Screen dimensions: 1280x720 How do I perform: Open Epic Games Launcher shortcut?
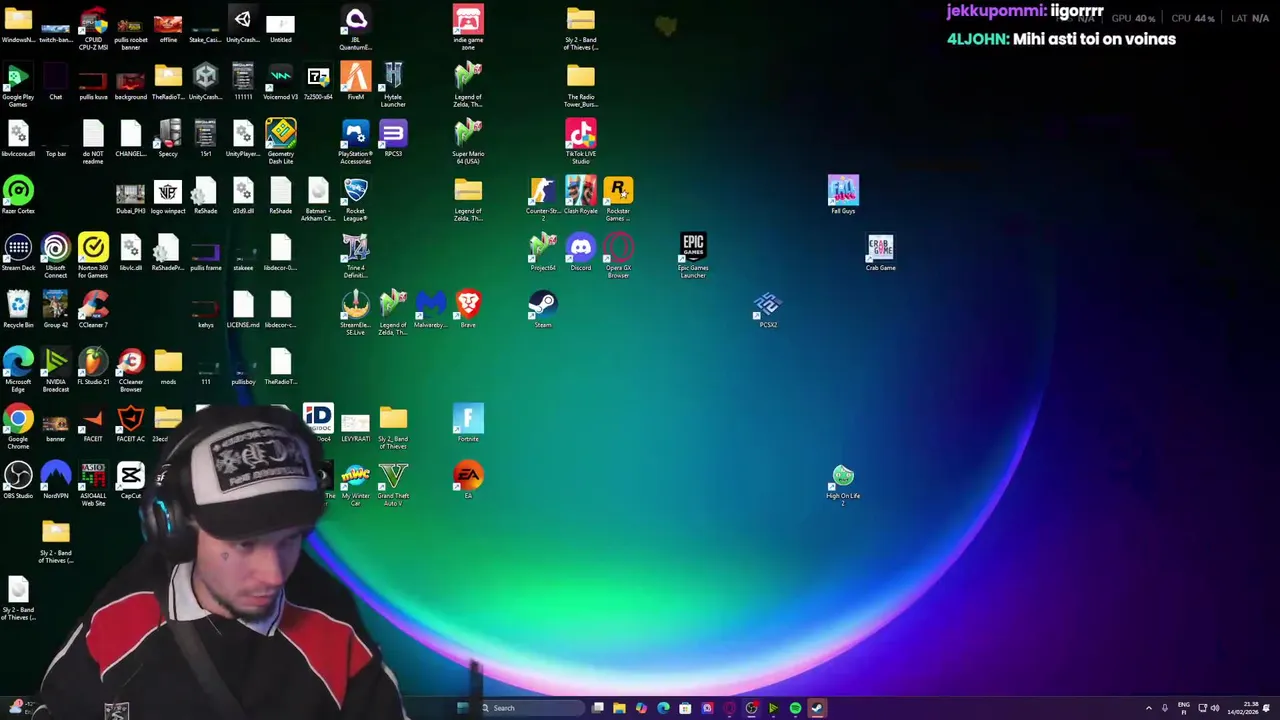[693, 255]
